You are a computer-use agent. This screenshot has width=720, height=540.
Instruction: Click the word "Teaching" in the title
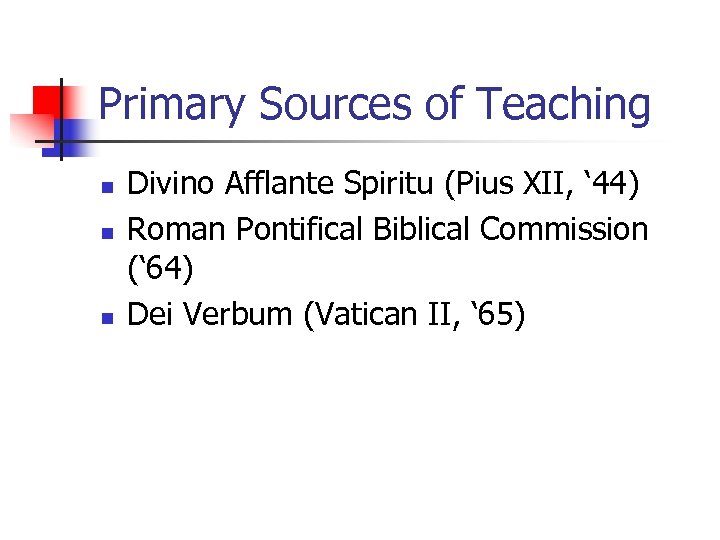coord(563,104)
